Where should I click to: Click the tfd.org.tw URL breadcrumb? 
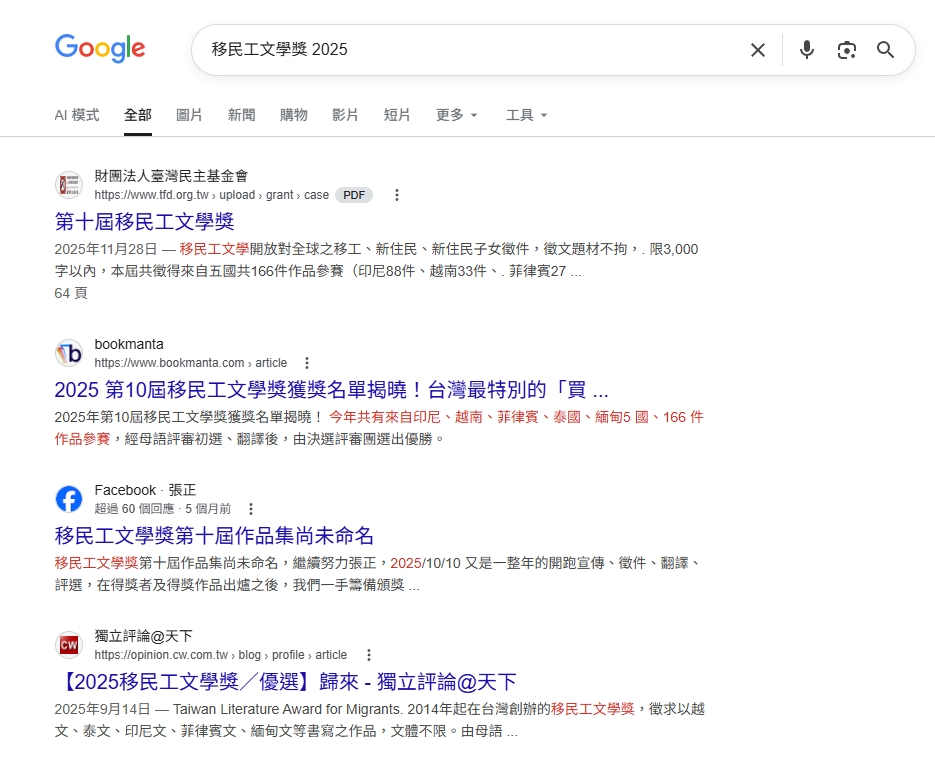[212, 195]
